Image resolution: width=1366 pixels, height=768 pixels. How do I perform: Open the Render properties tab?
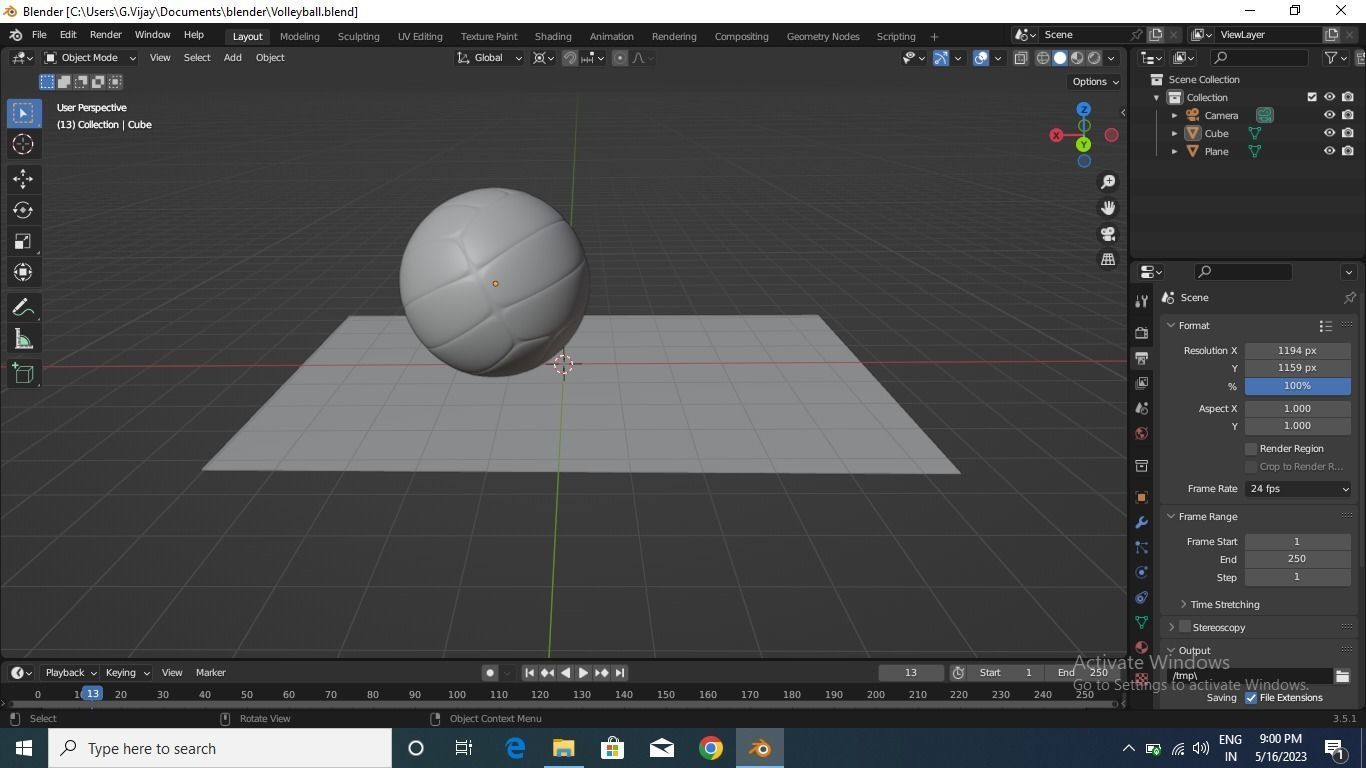pos(1141,332)
